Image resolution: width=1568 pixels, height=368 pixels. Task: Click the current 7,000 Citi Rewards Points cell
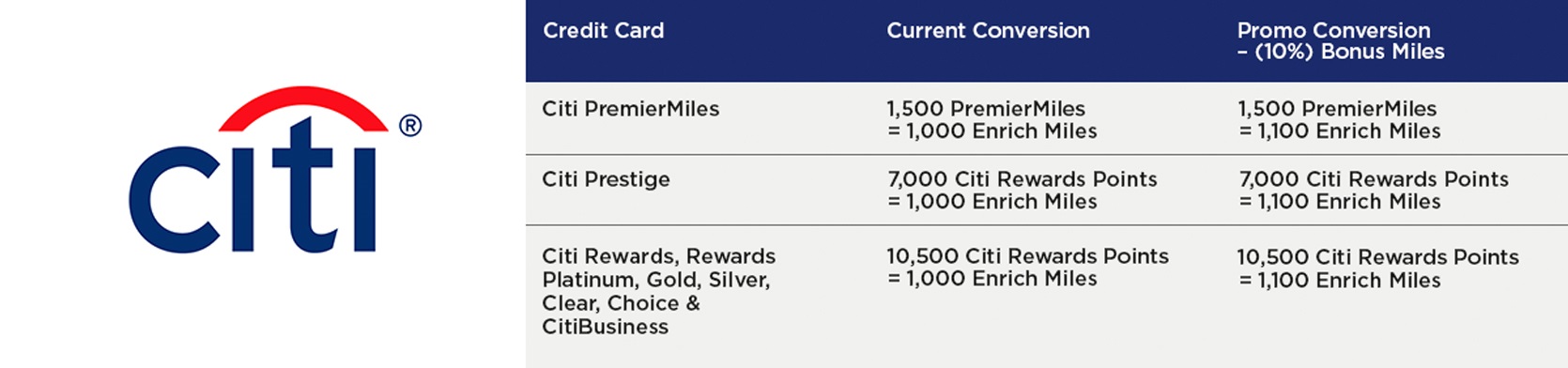coord(1022,191)
